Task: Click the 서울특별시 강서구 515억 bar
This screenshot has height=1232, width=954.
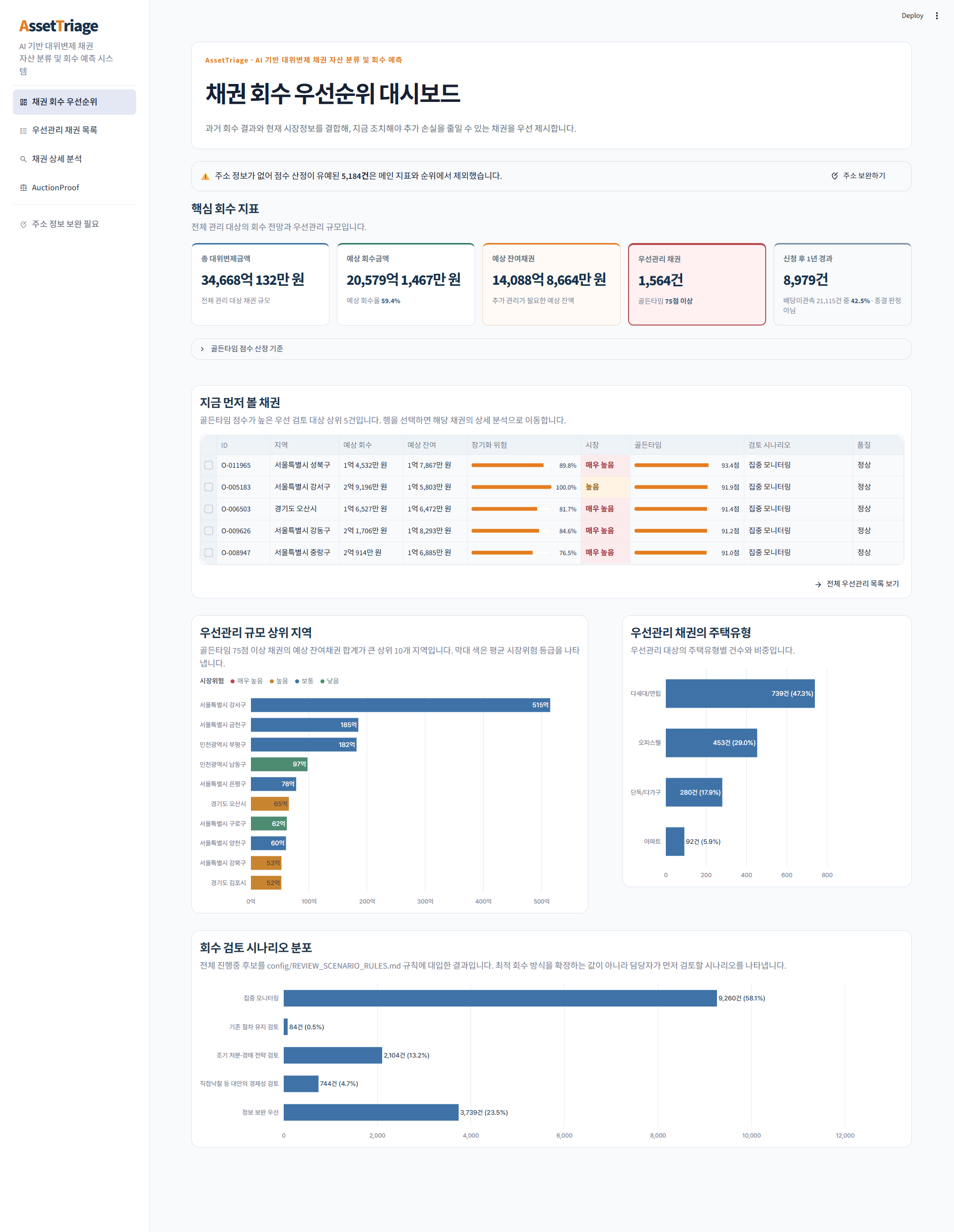Action: click(400, 705)
